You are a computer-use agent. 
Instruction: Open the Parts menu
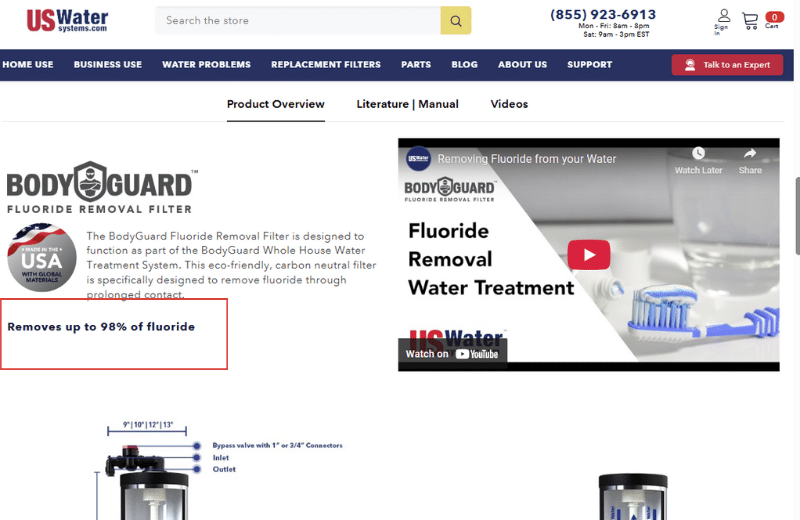416,65
